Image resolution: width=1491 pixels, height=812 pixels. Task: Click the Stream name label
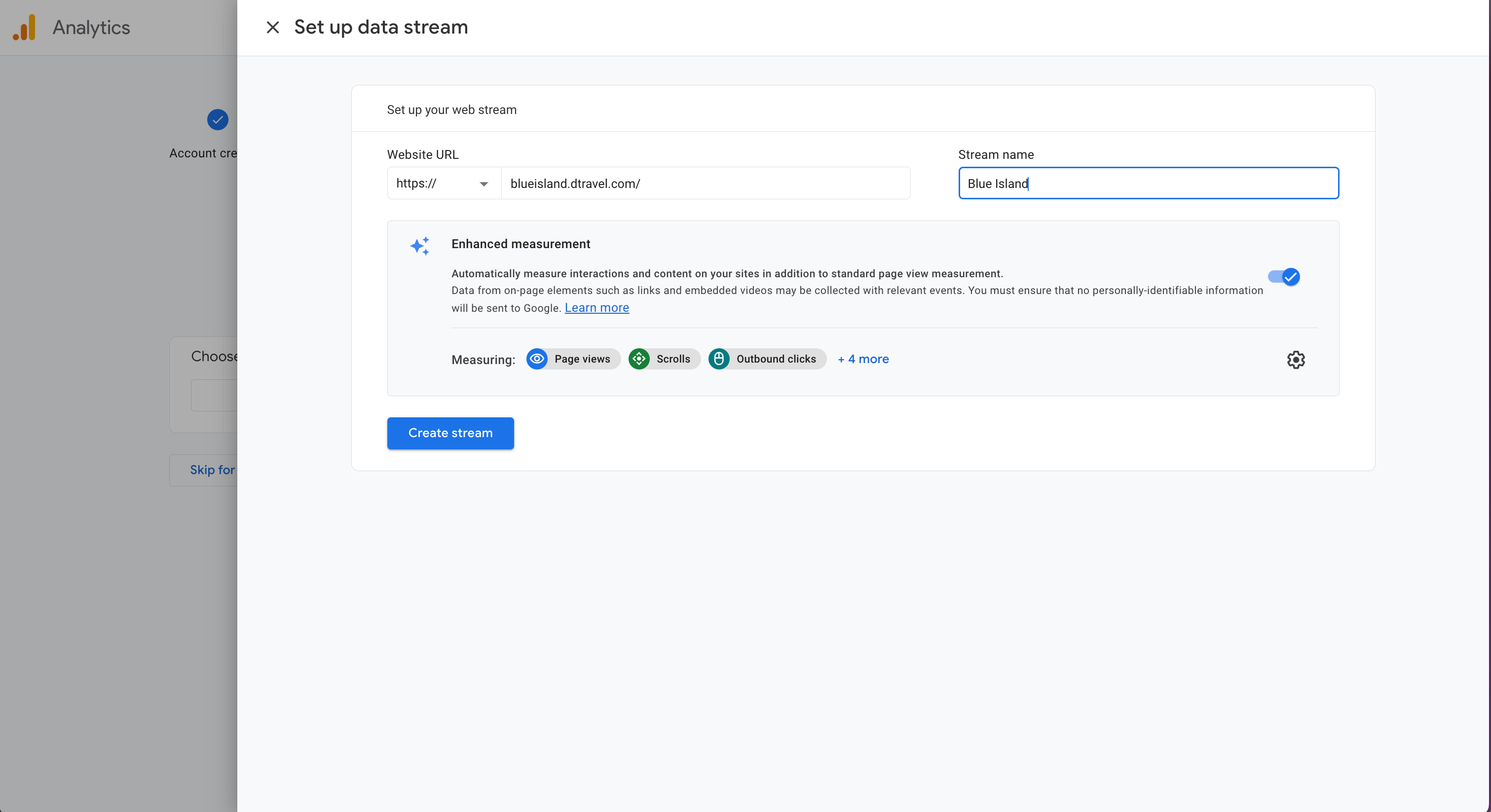coord(996,154)
